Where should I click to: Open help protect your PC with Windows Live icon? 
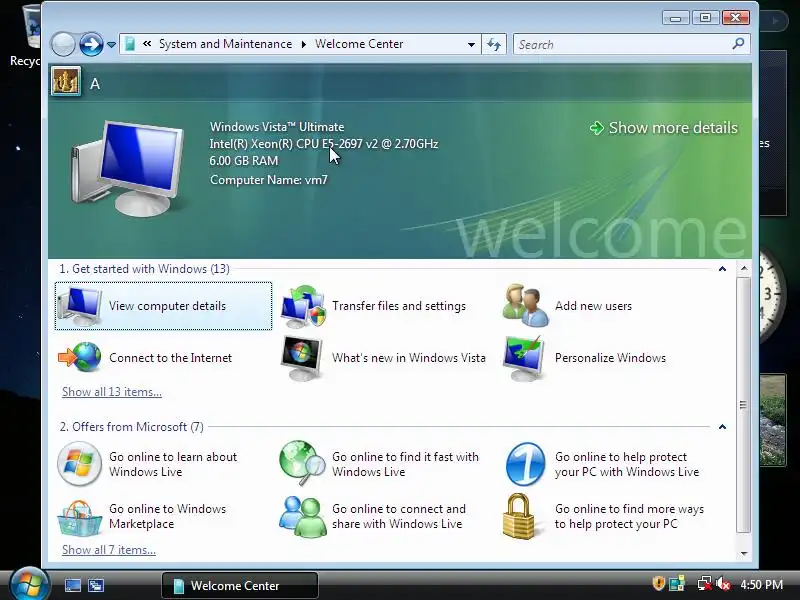525,464
